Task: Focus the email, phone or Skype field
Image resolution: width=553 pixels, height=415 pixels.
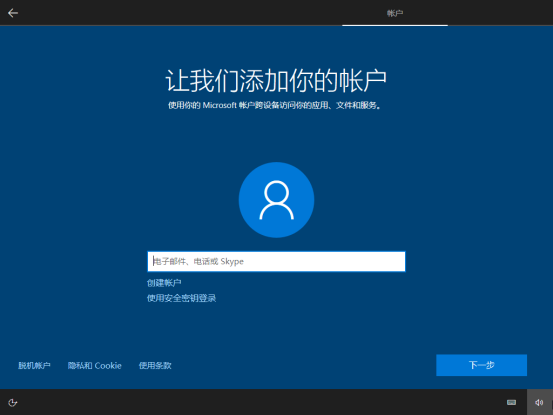Action: (276, 262)
